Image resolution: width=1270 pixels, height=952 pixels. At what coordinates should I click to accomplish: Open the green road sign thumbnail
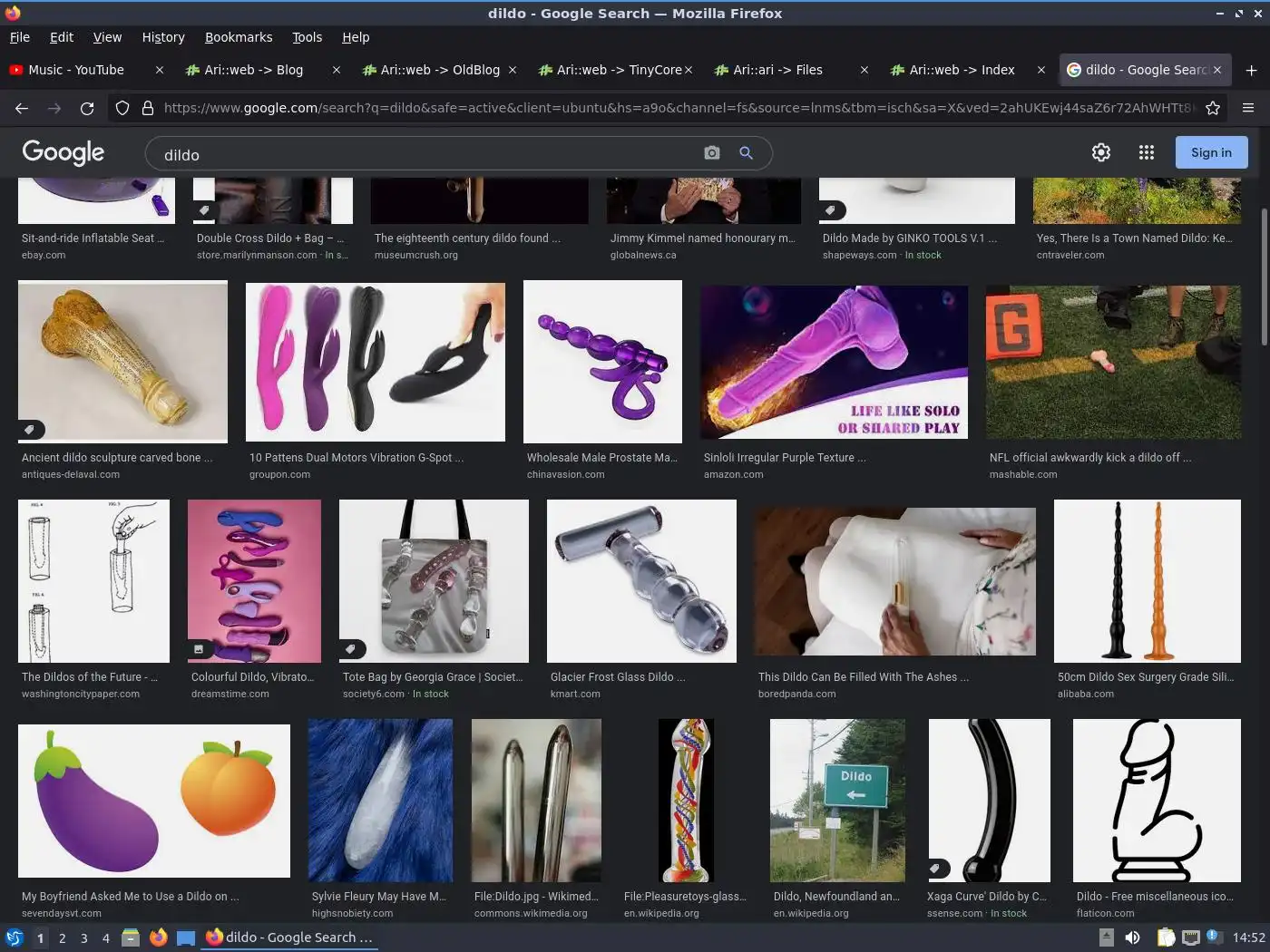(837, 801)
